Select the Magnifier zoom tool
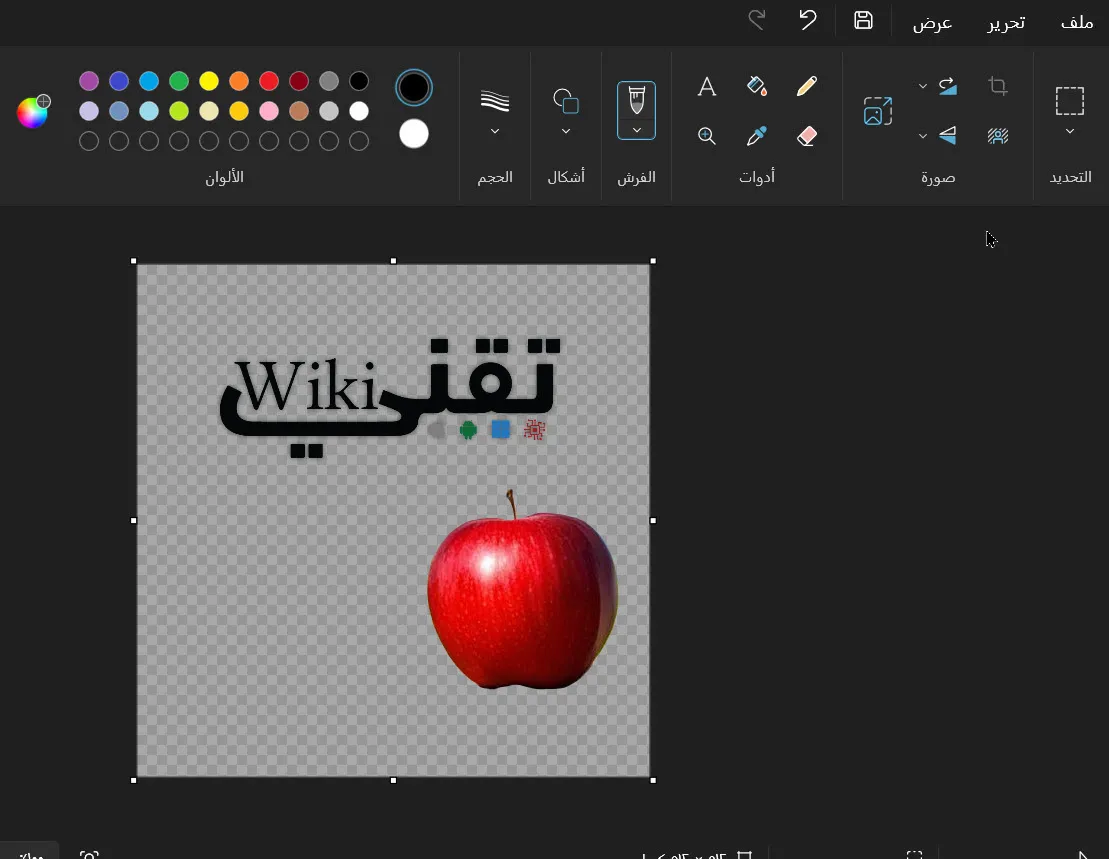Screen dimensions: 1109x859 [x=707, y=136]
